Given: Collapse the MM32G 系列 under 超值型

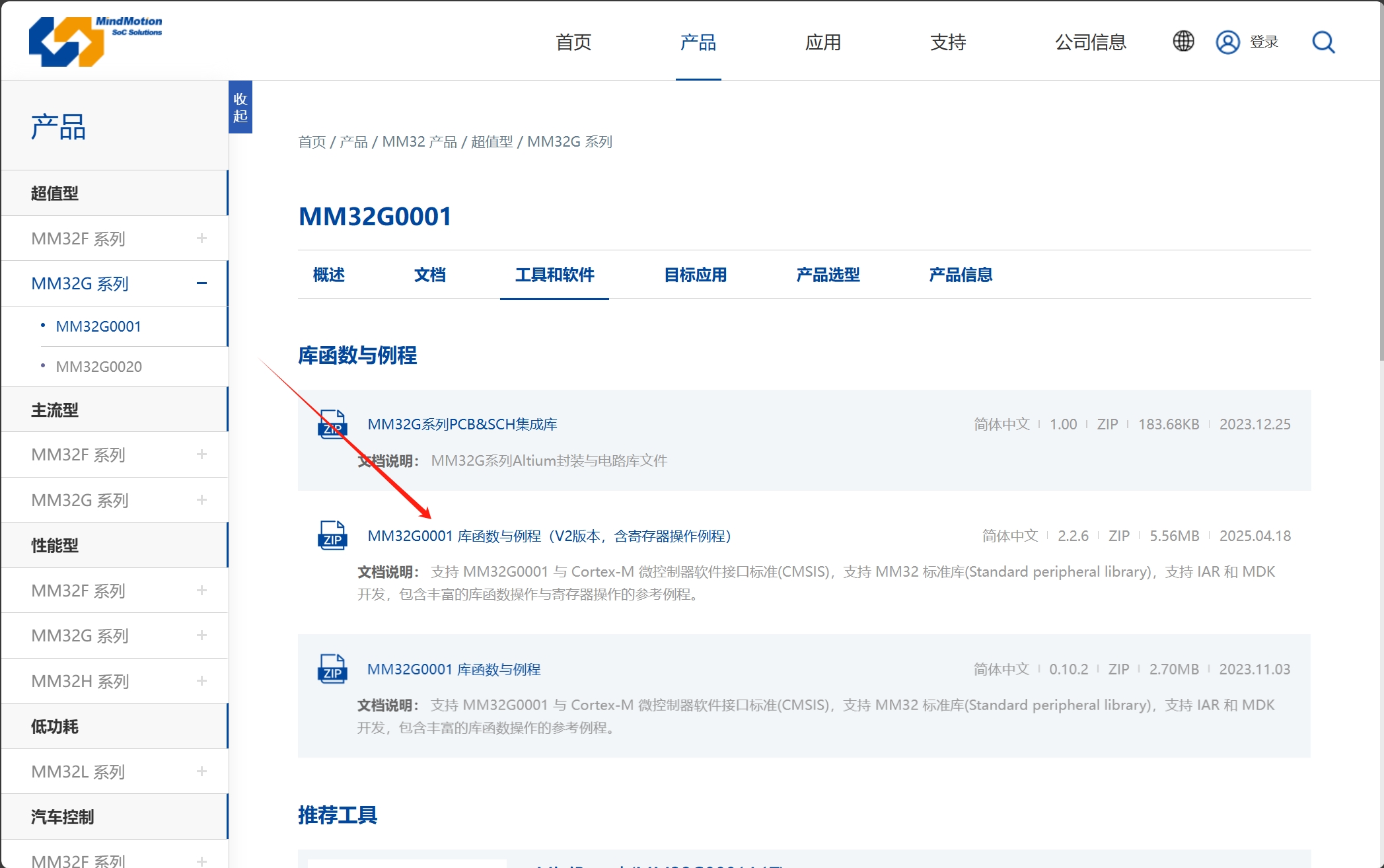Looking at the screenshot, I should tap(201, 283).
